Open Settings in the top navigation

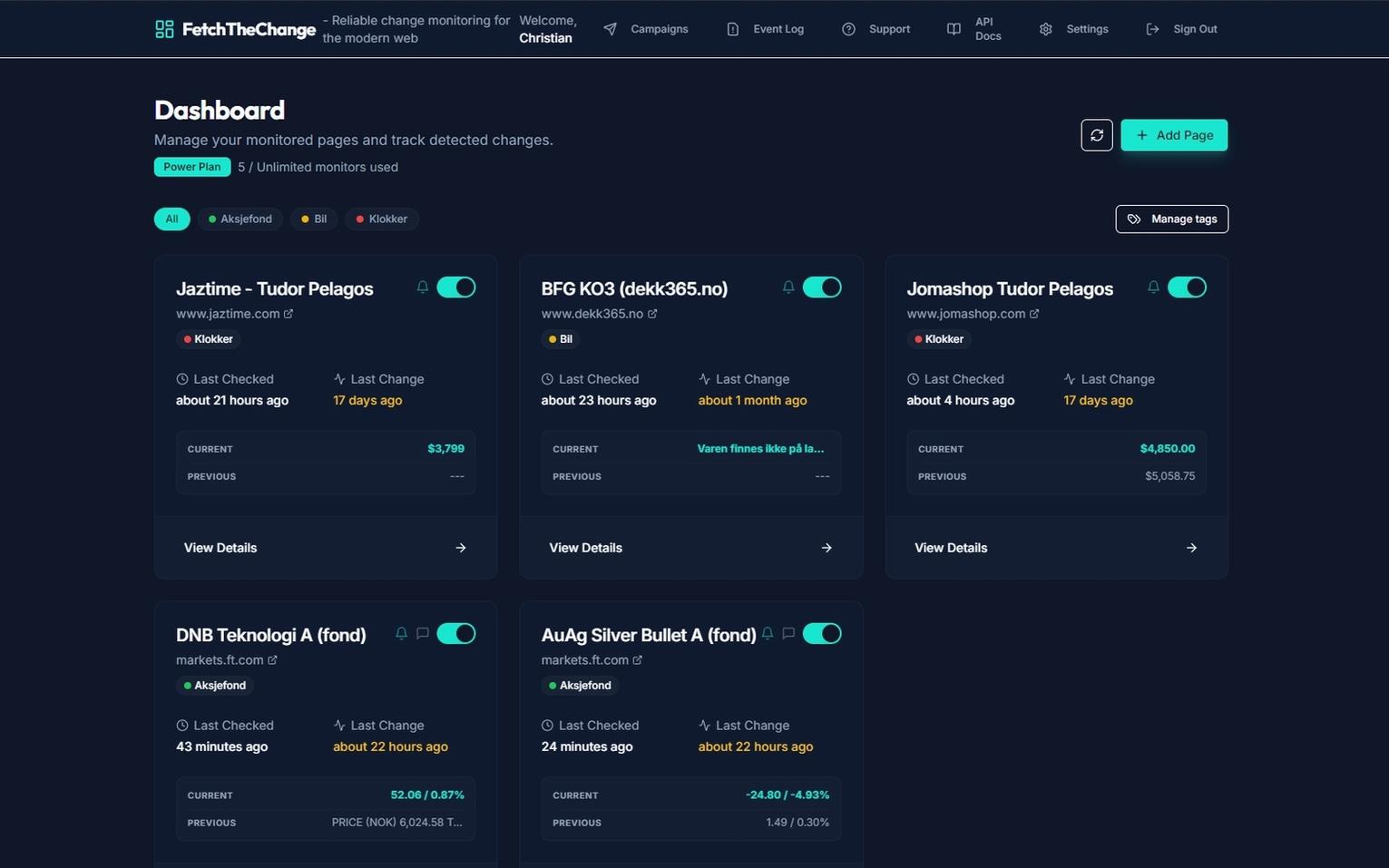1074,29
